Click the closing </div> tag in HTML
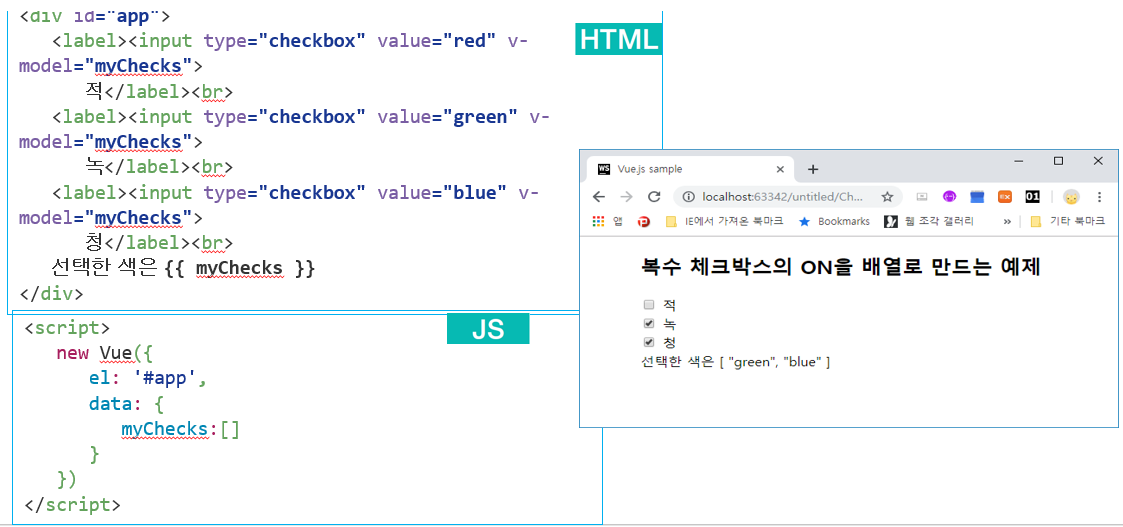This screenshot has height=527, width=1123. (x=52, y=294)
